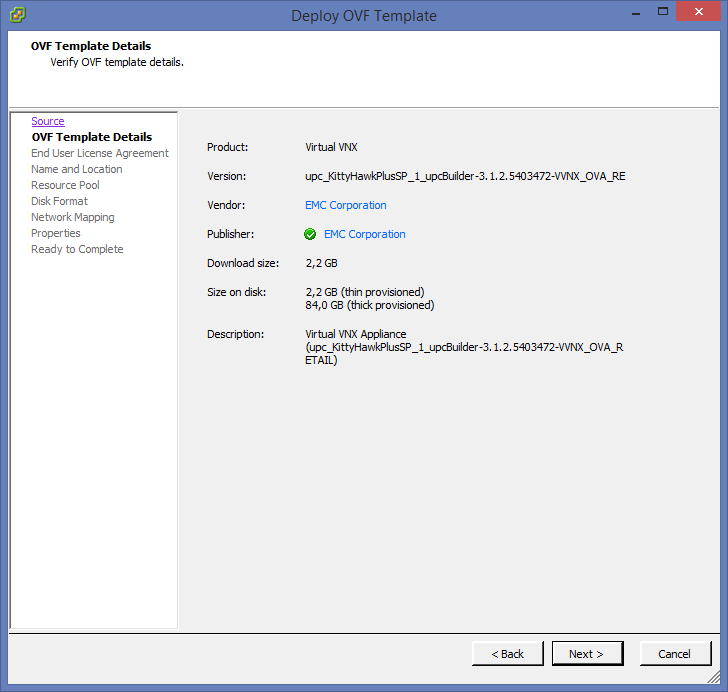Select the Network Mapping step

(72, 217)
